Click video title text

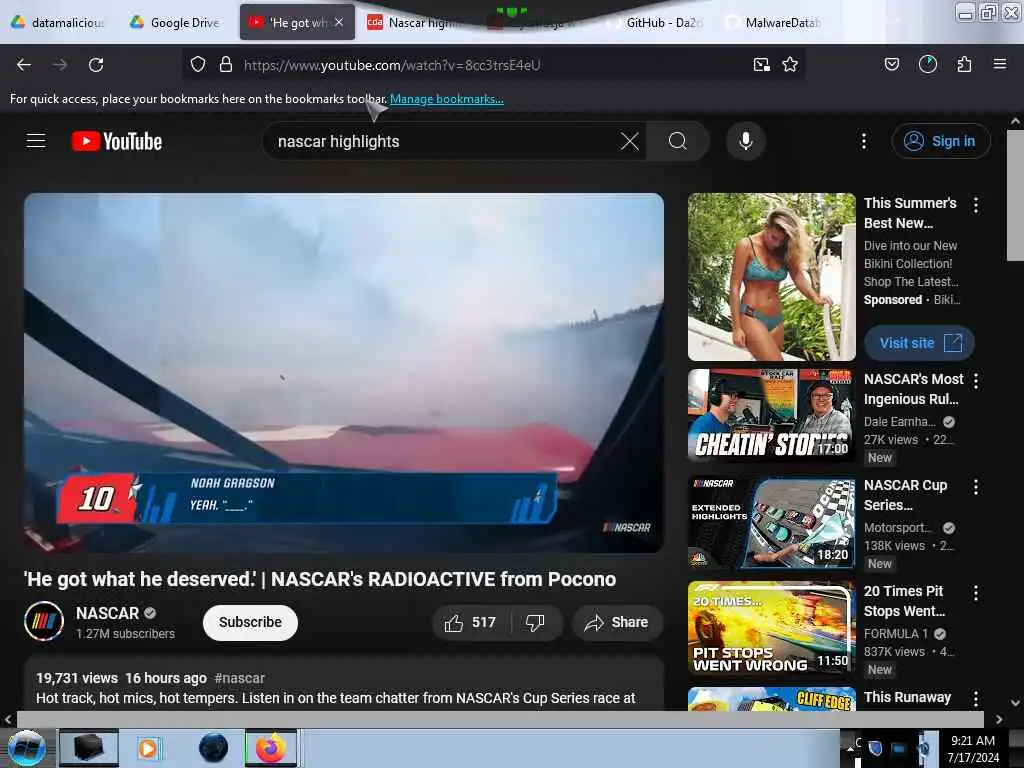click(320, 579)
